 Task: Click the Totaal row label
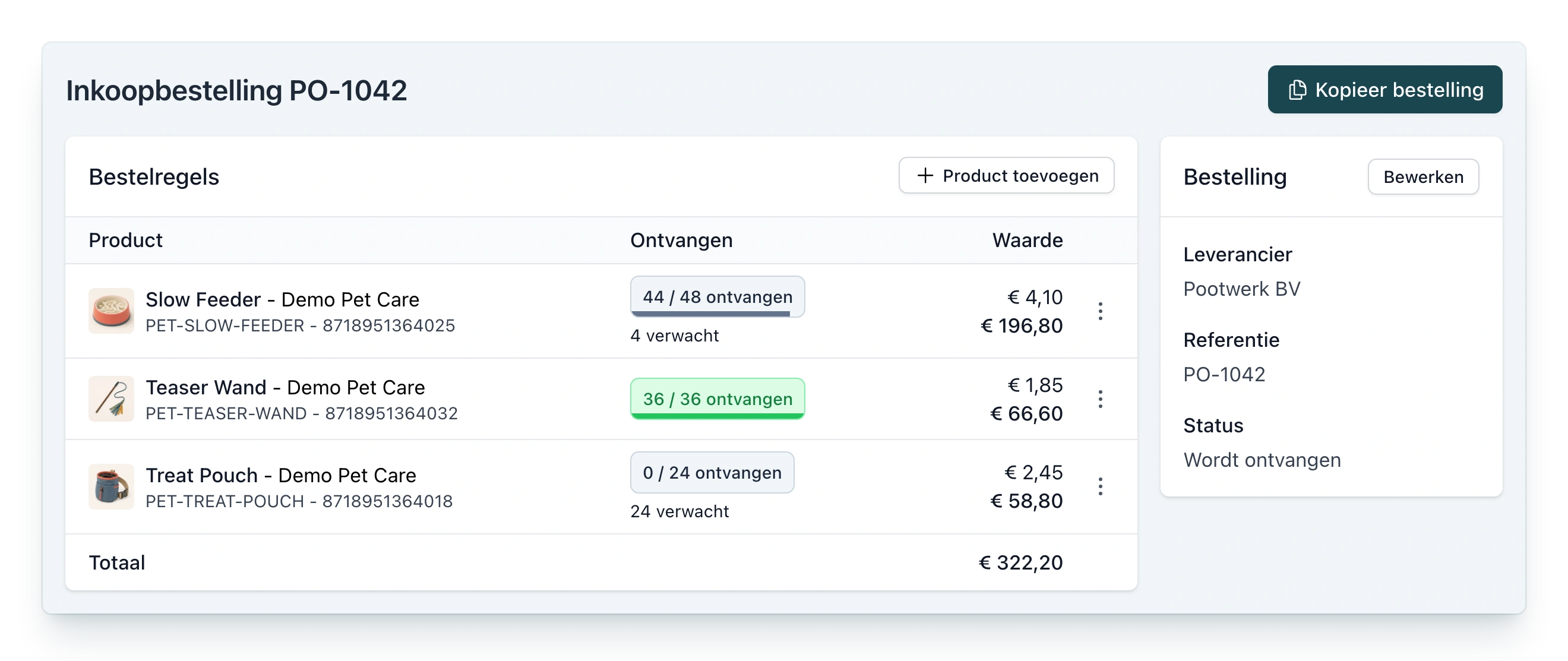(117, 562)
